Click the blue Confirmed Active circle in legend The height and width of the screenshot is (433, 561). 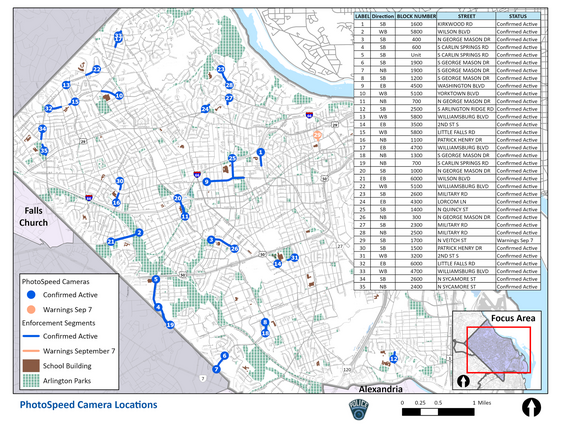(31, 295)
